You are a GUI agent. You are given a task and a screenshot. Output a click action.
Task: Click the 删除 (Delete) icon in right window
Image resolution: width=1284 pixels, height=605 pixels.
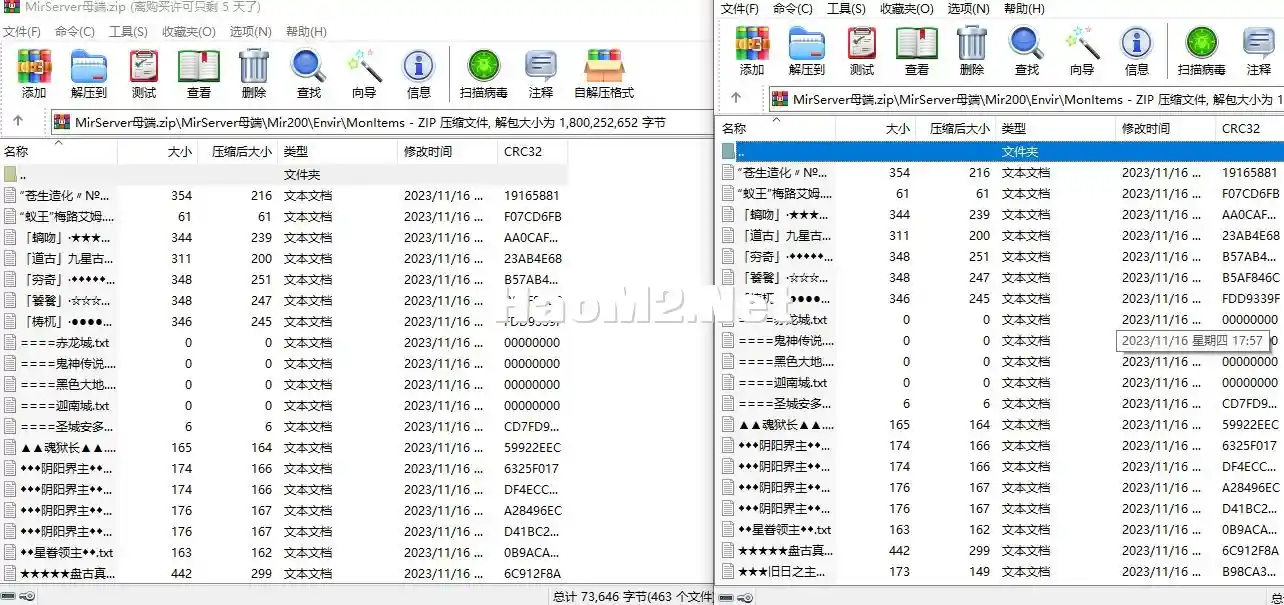972,51
